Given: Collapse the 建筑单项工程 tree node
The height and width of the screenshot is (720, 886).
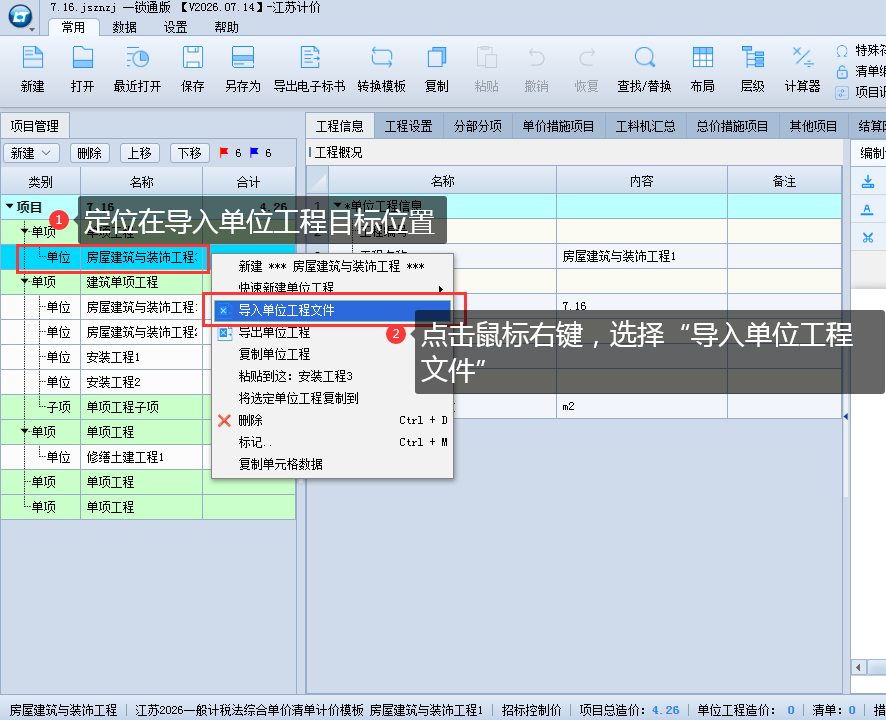Looking at the screenshot, I should click(24, 281).
